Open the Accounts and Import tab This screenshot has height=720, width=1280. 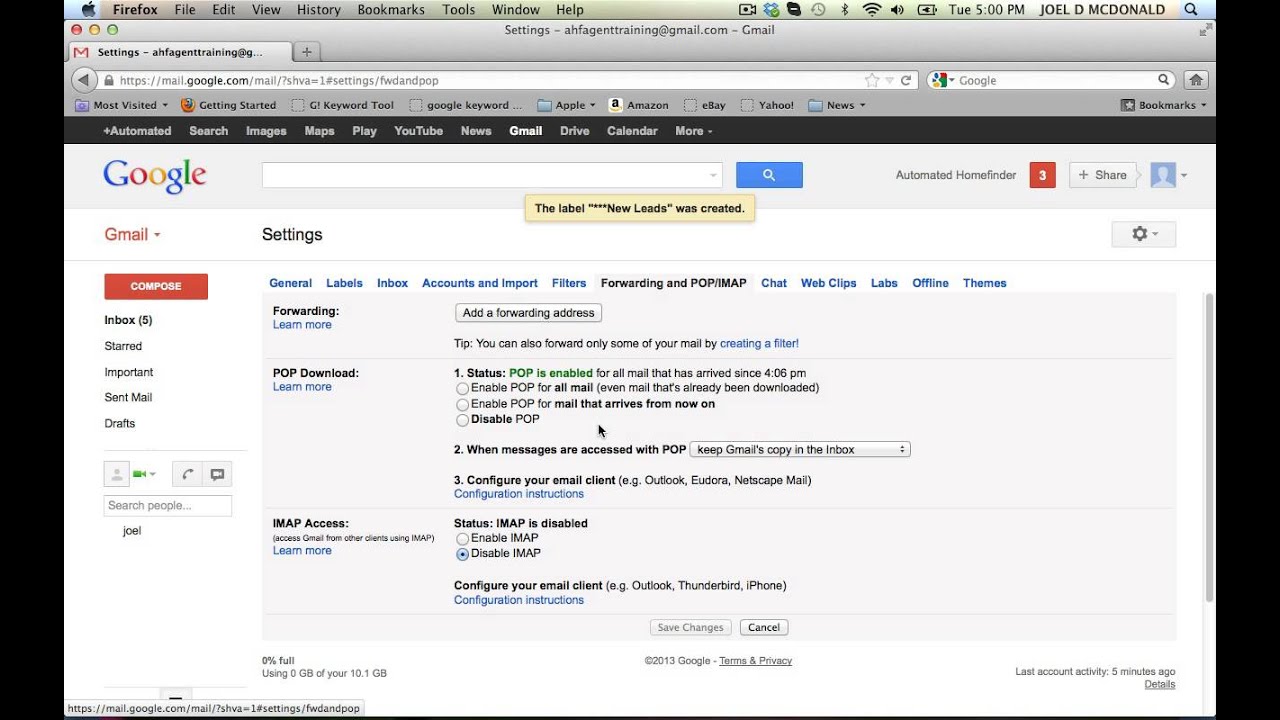(x=479, y=283)
